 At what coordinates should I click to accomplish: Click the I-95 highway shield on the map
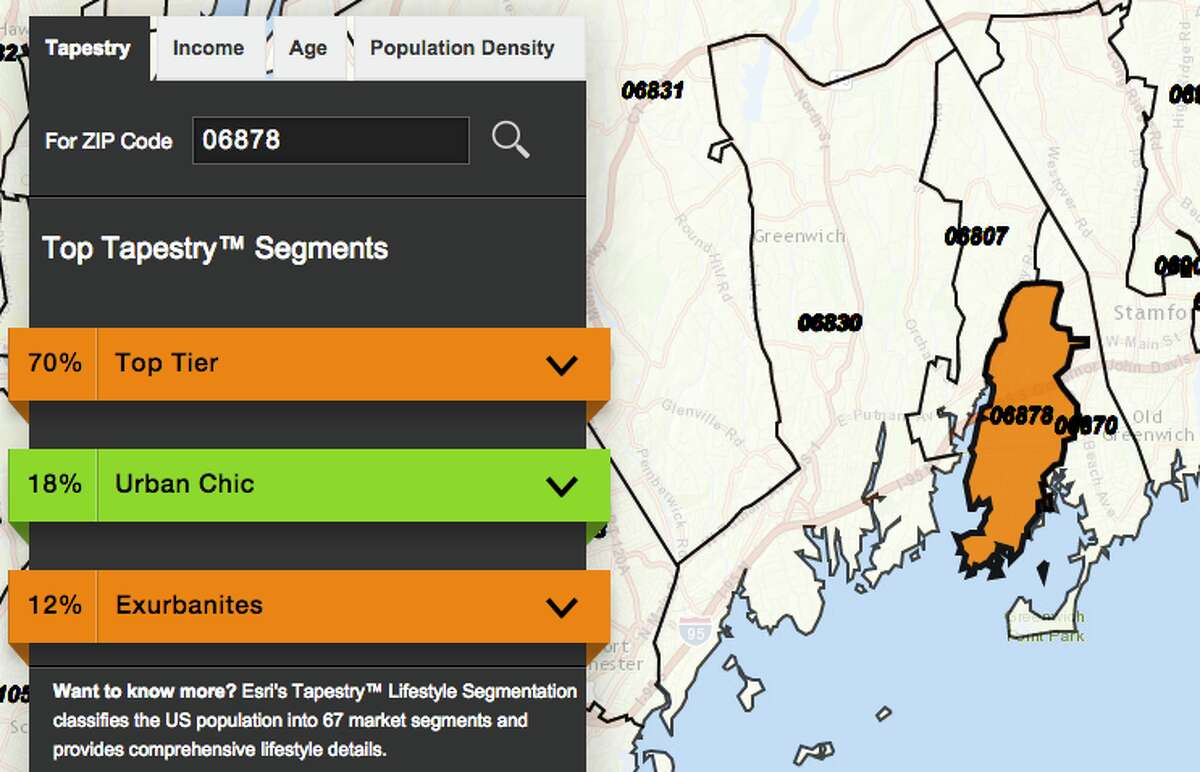click(x=696, y=629)
